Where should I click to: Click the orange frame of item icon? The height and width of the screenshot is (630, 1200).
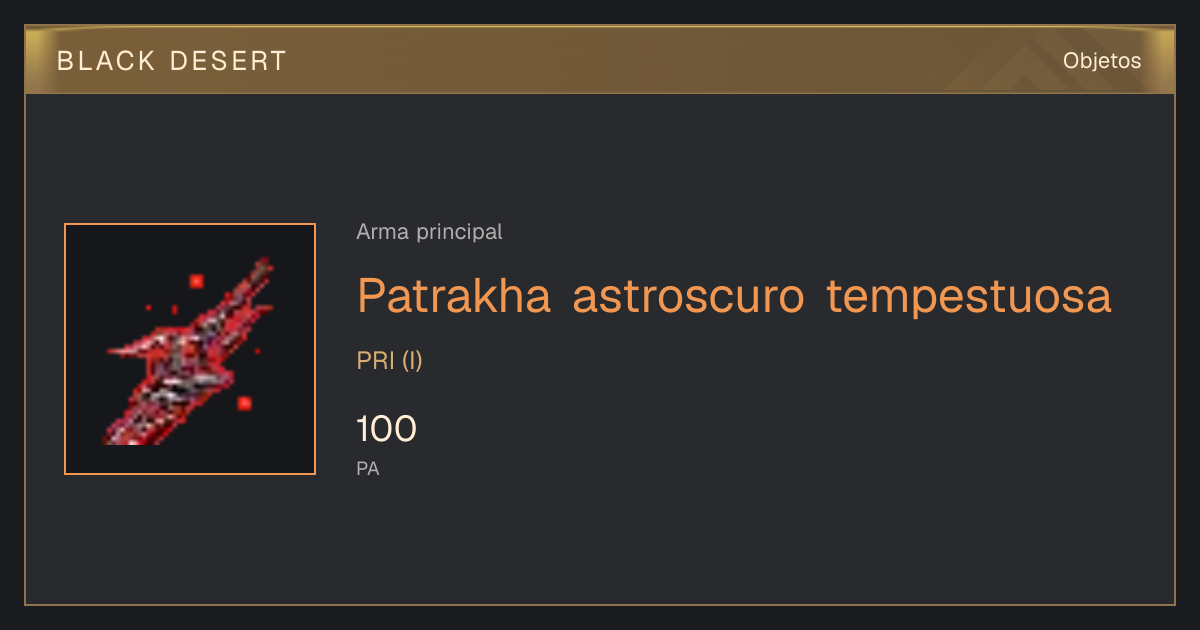(x=190, y=225)
